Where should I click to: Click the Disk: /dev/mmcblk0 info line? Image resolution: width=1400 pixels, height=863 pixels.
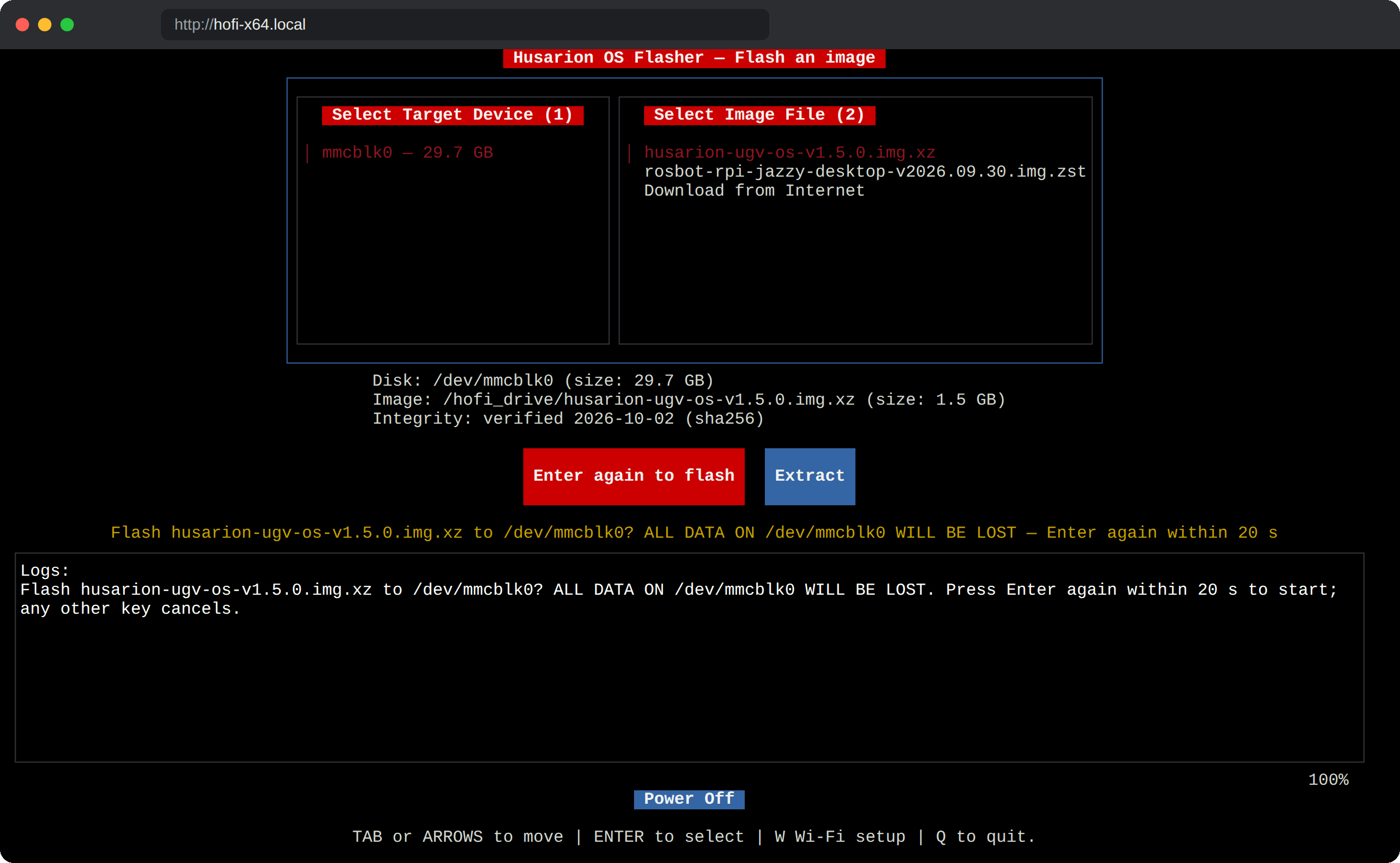(543, 381)
